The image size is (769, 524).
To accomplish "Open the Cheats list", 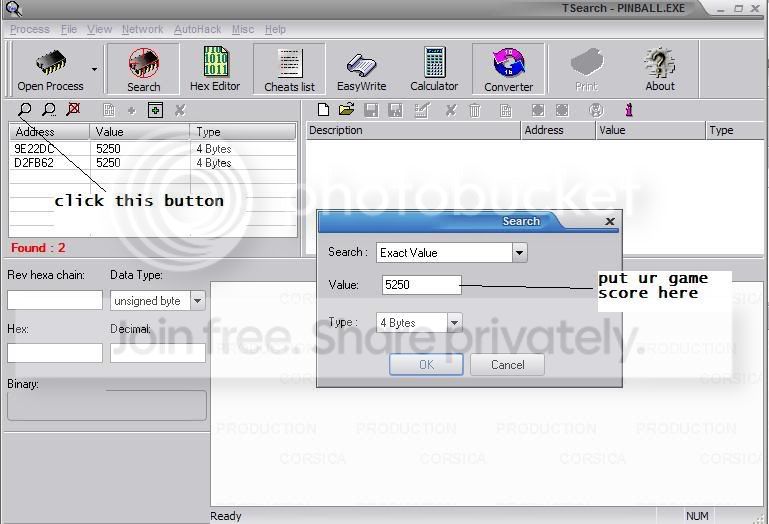I will pos(289,69).
